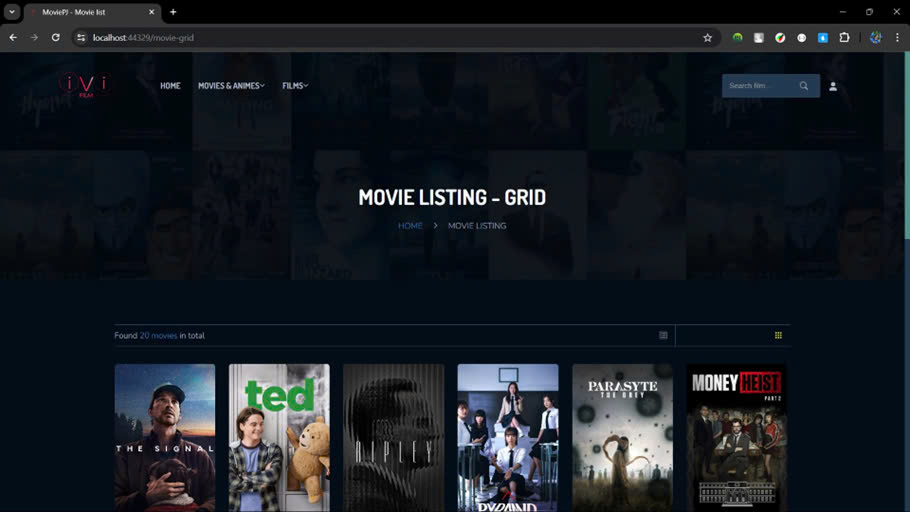Viewport: 910px width, 512px height.
Task: Open the Chrome profile avatar
Action: tap(876, 38)
